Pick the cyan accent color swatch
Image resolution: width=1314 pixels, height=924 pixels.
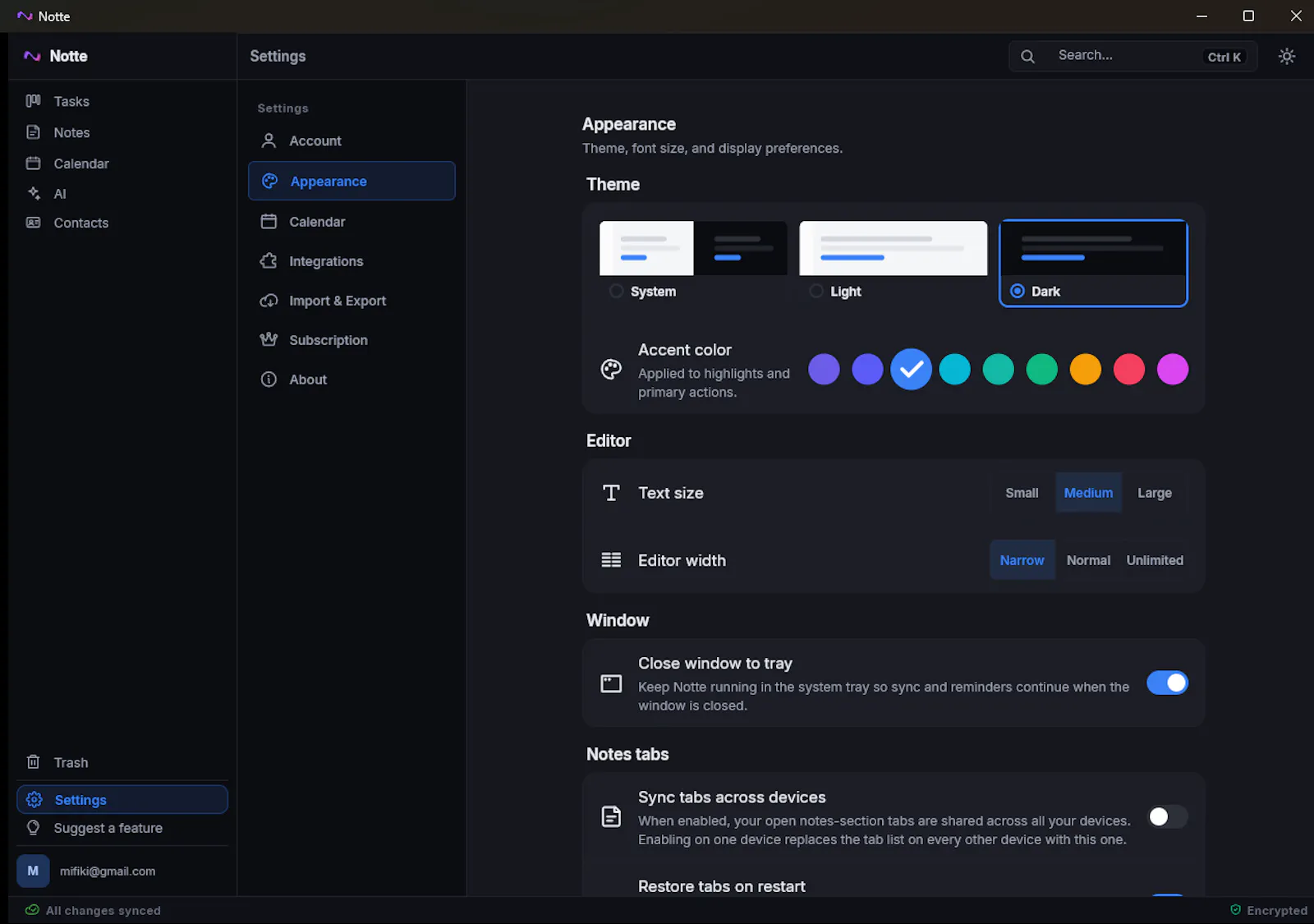tap(954, 370)
